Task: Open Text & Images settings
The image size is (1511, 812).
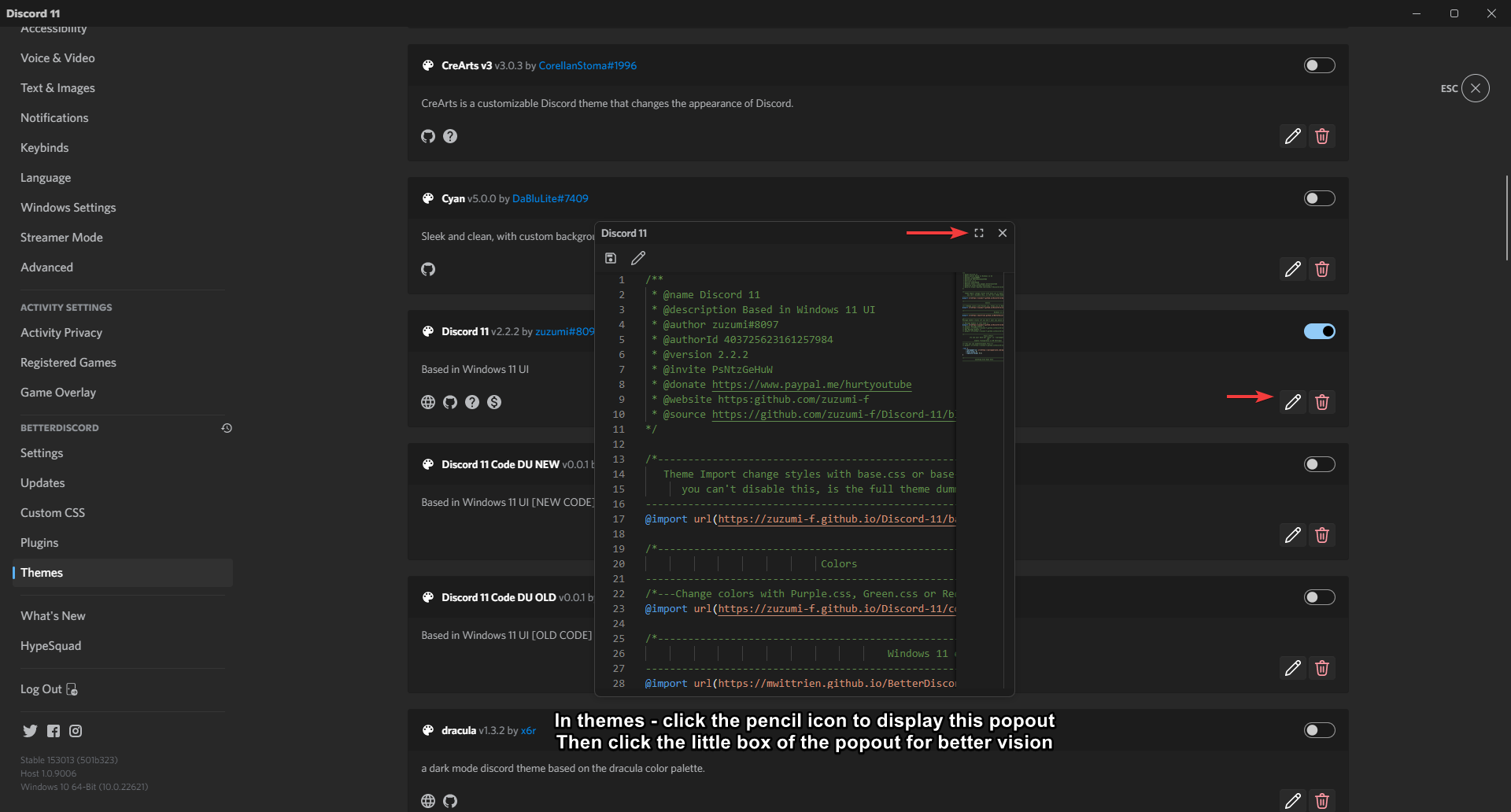Action: (x=123, y=88)
